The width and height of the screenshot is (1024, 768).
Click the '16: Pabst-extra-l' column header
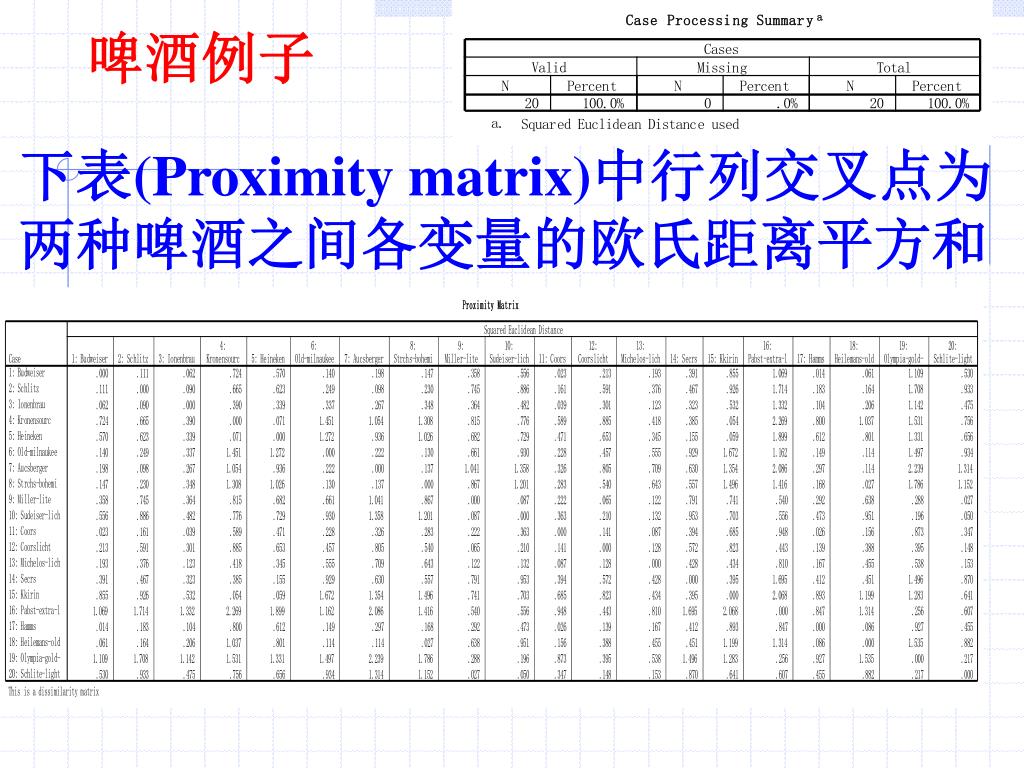tap(767, 353)
